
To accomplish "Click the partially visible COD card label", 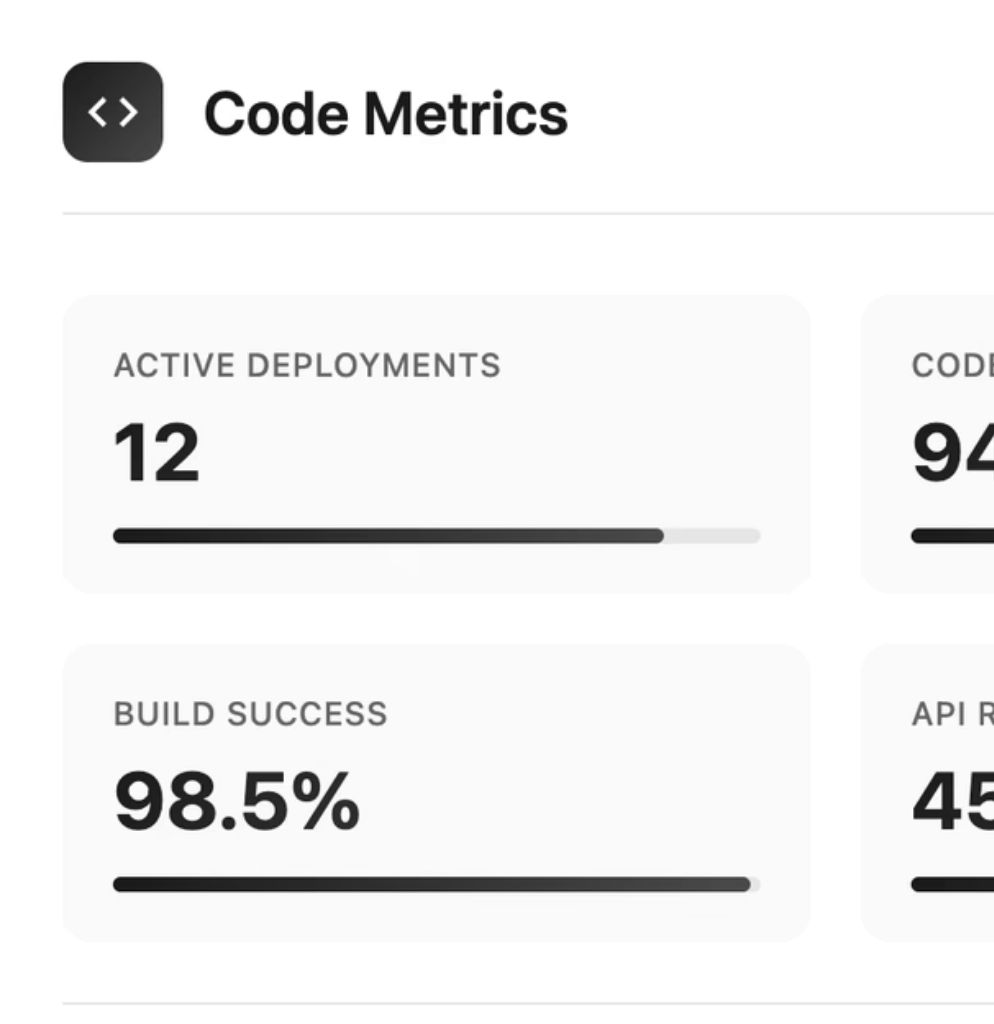I will tap(951, 366).
